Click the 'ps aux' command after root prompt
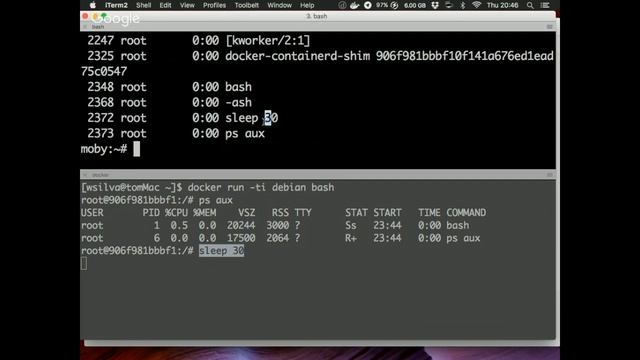 216,200
